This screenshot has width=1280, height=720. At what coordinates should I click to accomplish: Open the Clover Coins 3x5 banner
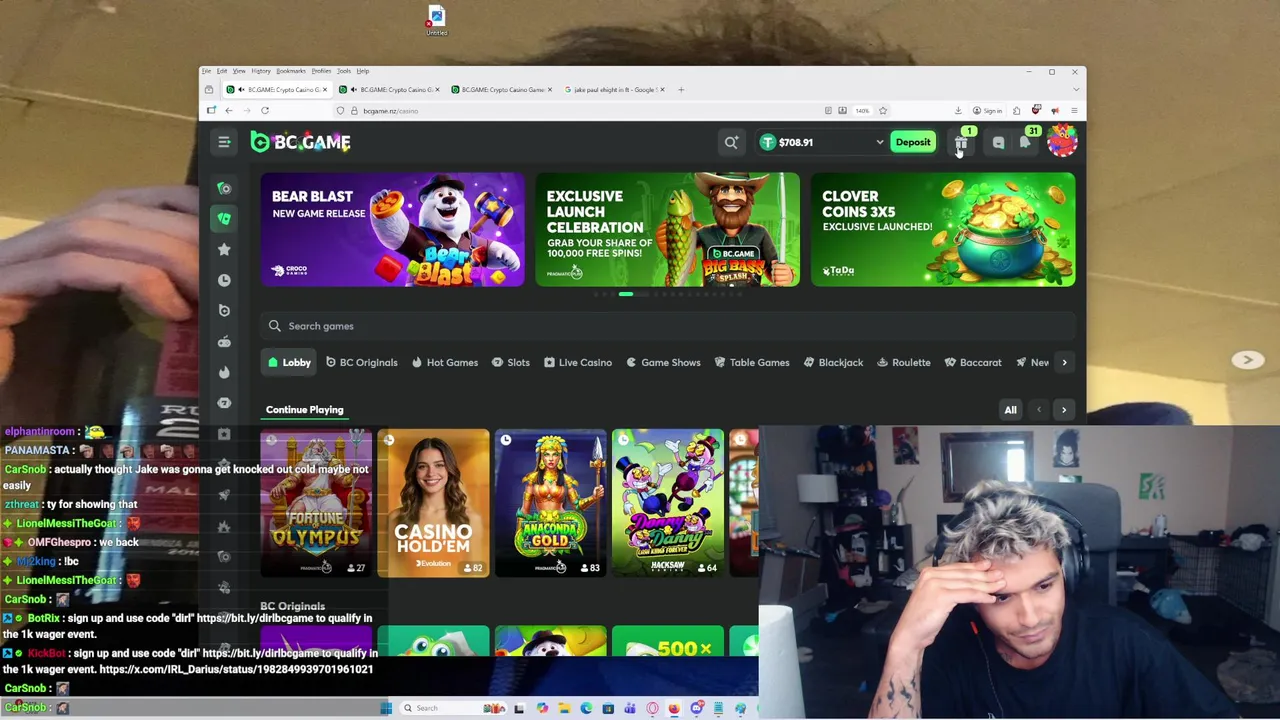pyautogui.click(x=942, y=230)
